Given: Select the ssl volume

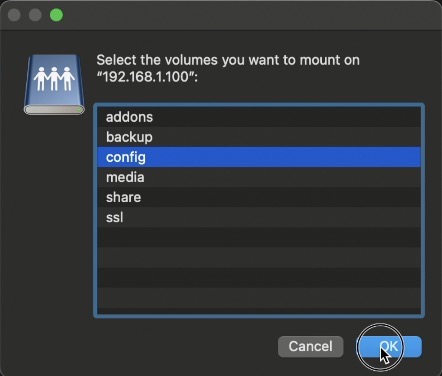Looking at the screenshot, I should (x=259, y=217).
